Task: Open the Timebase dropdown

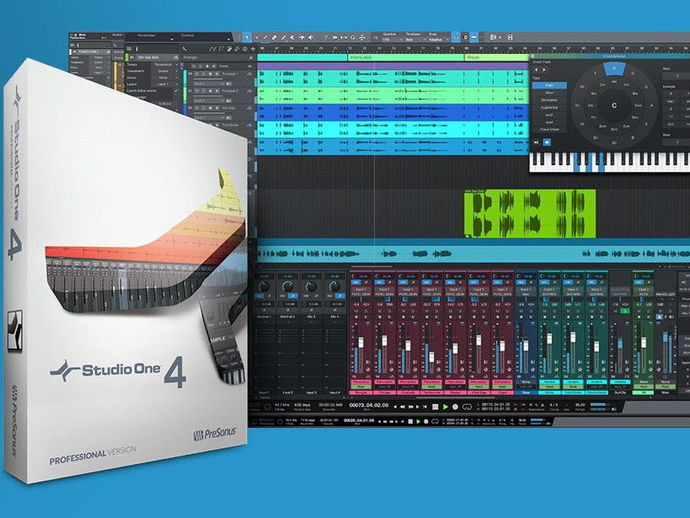Action: click(x=415, y=40)
